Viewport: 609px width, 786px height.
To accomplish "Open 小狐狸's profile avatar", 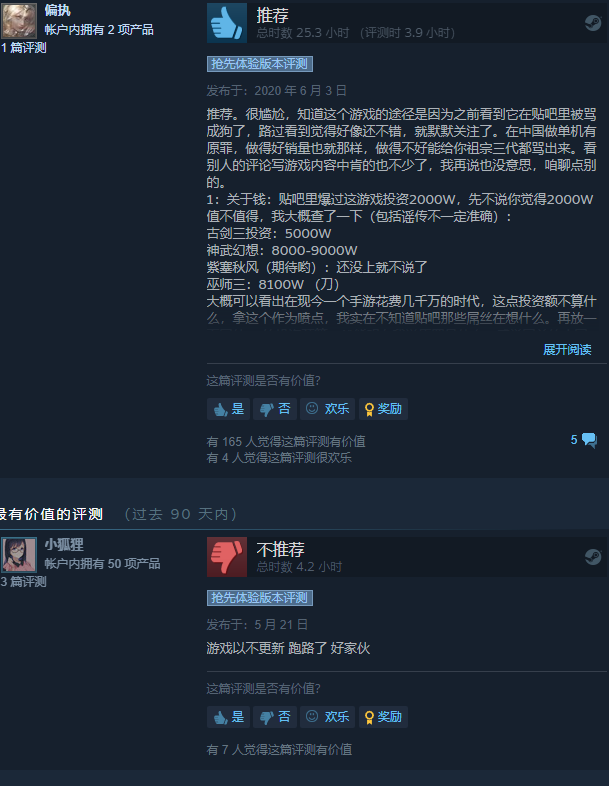I will point(19,554).
